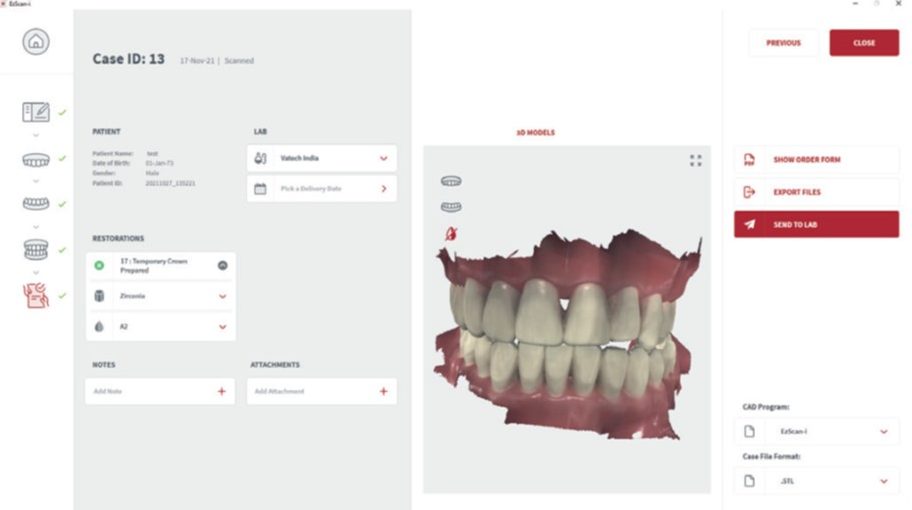Viewport: 912px width, 510px height.
Task: Click the Send to Lab button
Action: [817, 224]
